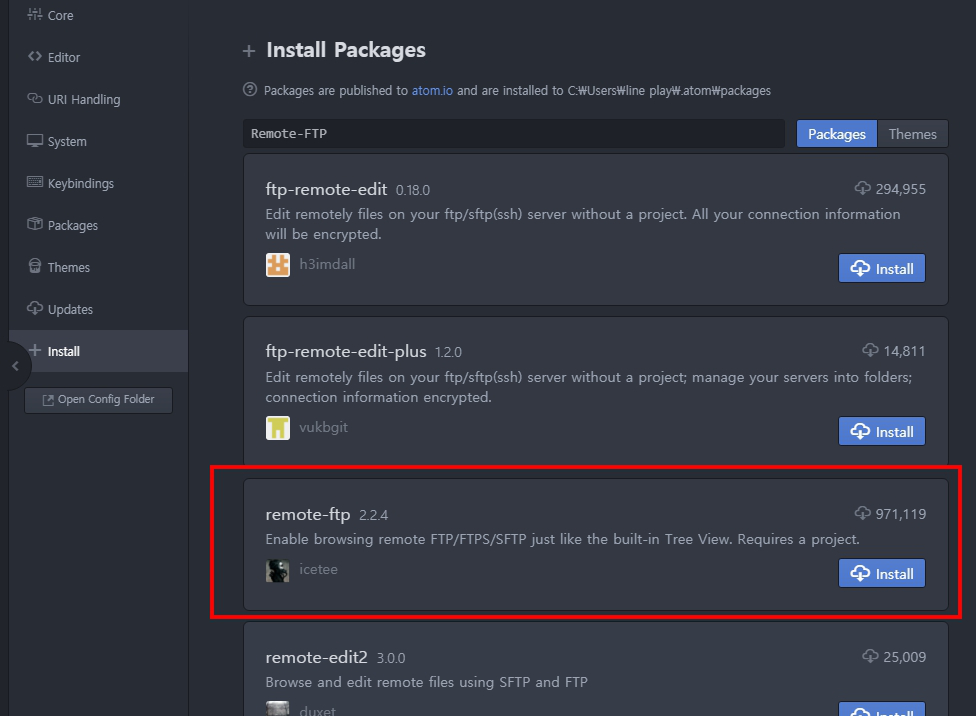Screen dimensions: 976x716
Task: Click the version number 3.0.0
Action: click(x=391, y=658)
